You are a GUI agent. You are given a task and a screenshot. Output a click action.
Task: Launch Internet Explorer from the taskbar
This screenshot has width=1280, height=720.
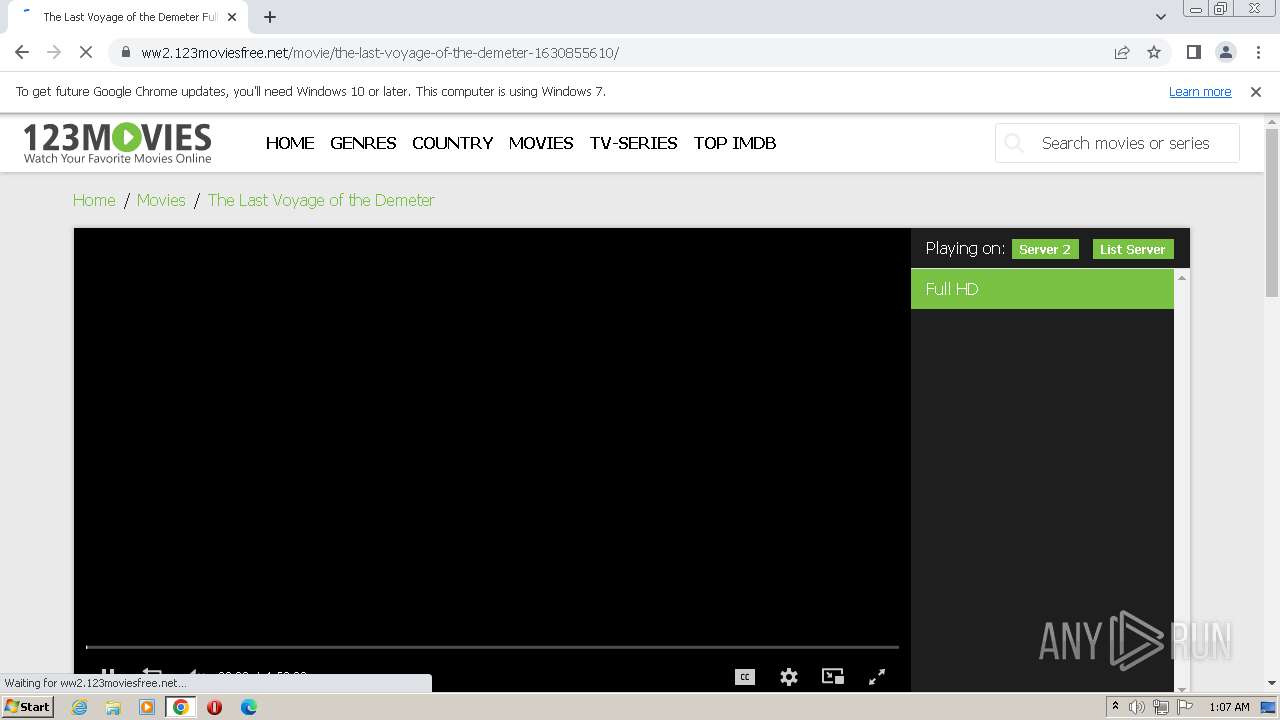click(79, 707)
